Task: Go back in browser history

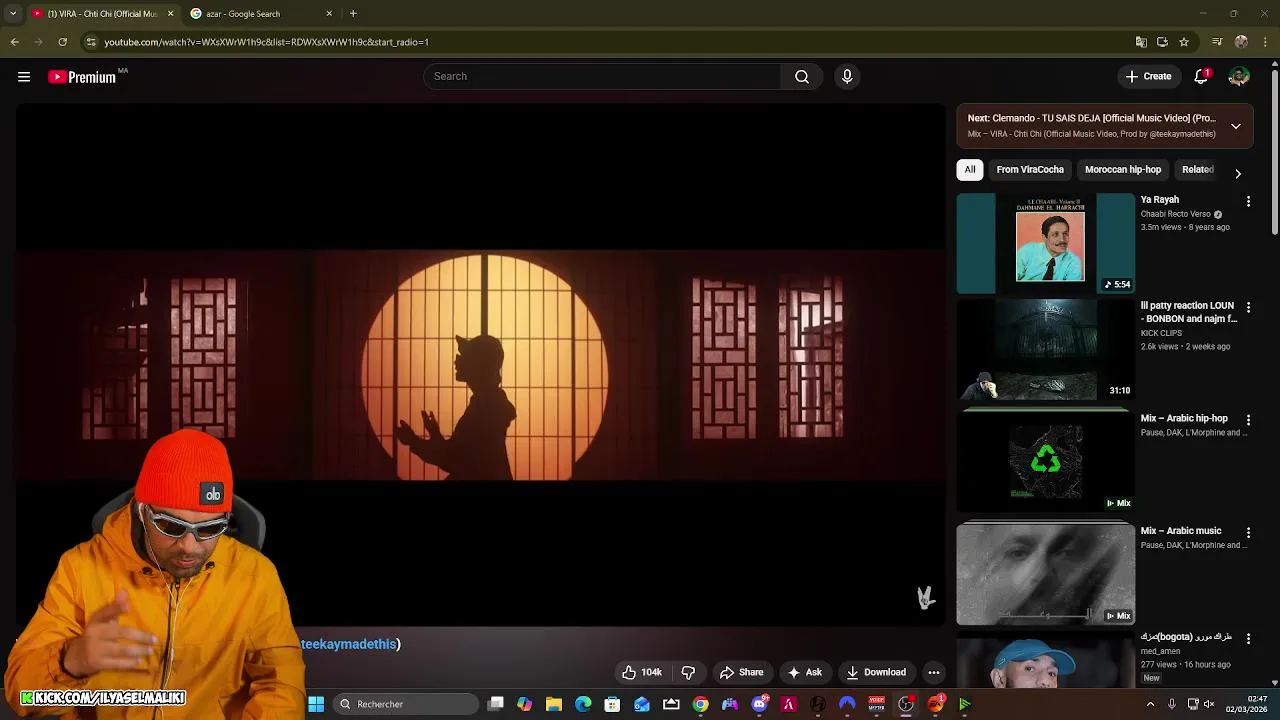Action: click(14, 42)
